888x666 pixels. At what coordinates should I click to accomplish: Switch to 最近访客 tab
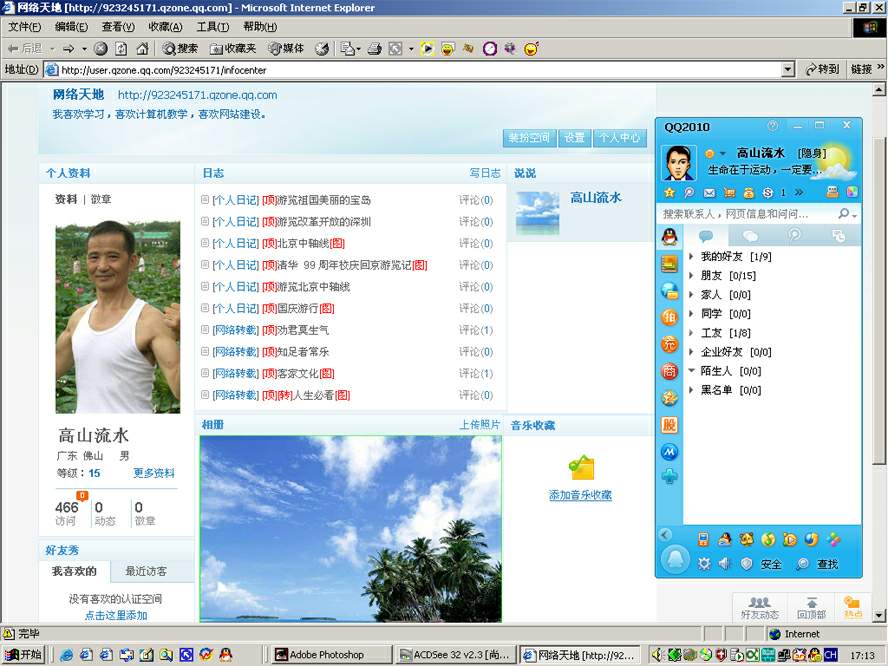point(146,571)
